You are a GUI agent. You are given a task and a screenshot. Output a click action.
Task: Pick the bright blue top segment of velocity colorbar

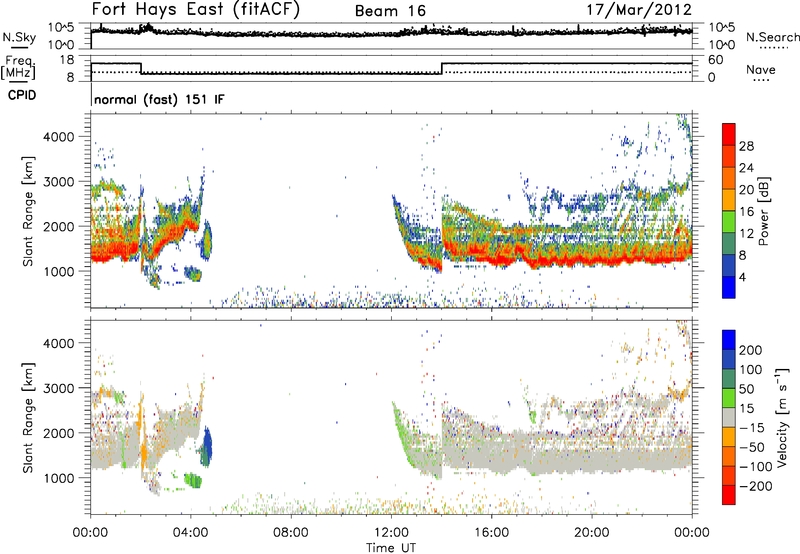click(x=729, y=340)
